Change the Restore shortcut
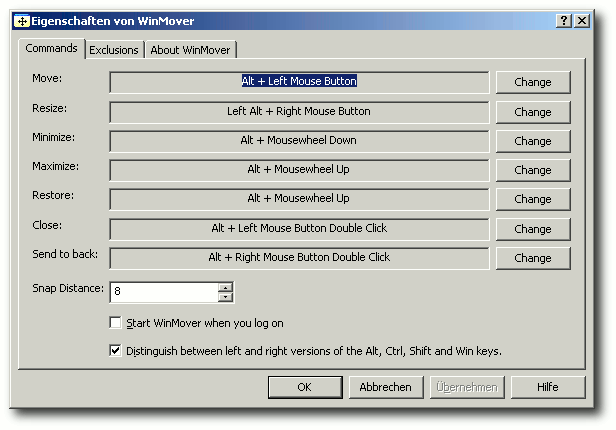Screen dimensions: 616x430 532,199
